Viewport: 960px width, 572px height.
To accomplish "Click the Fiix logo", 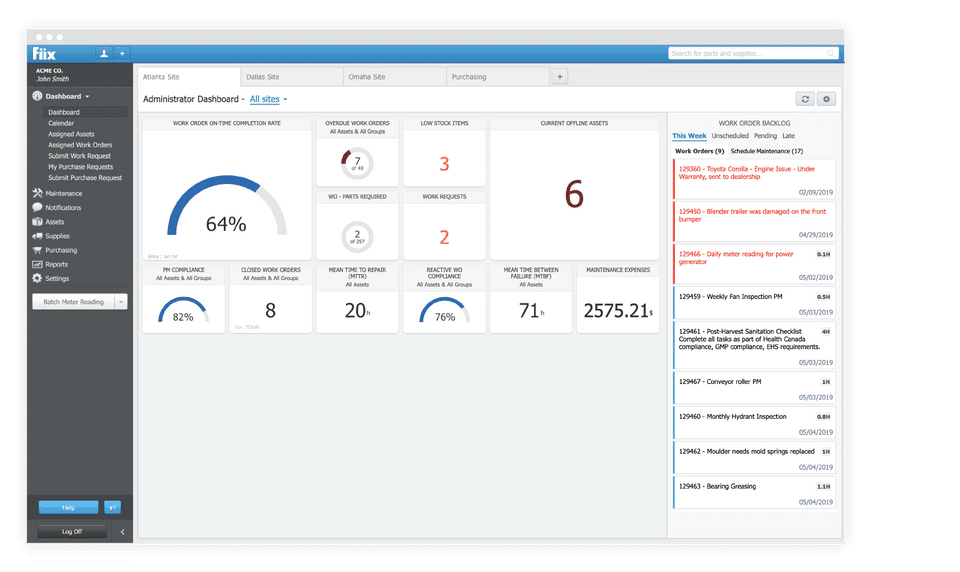I will tap(44, 53).
